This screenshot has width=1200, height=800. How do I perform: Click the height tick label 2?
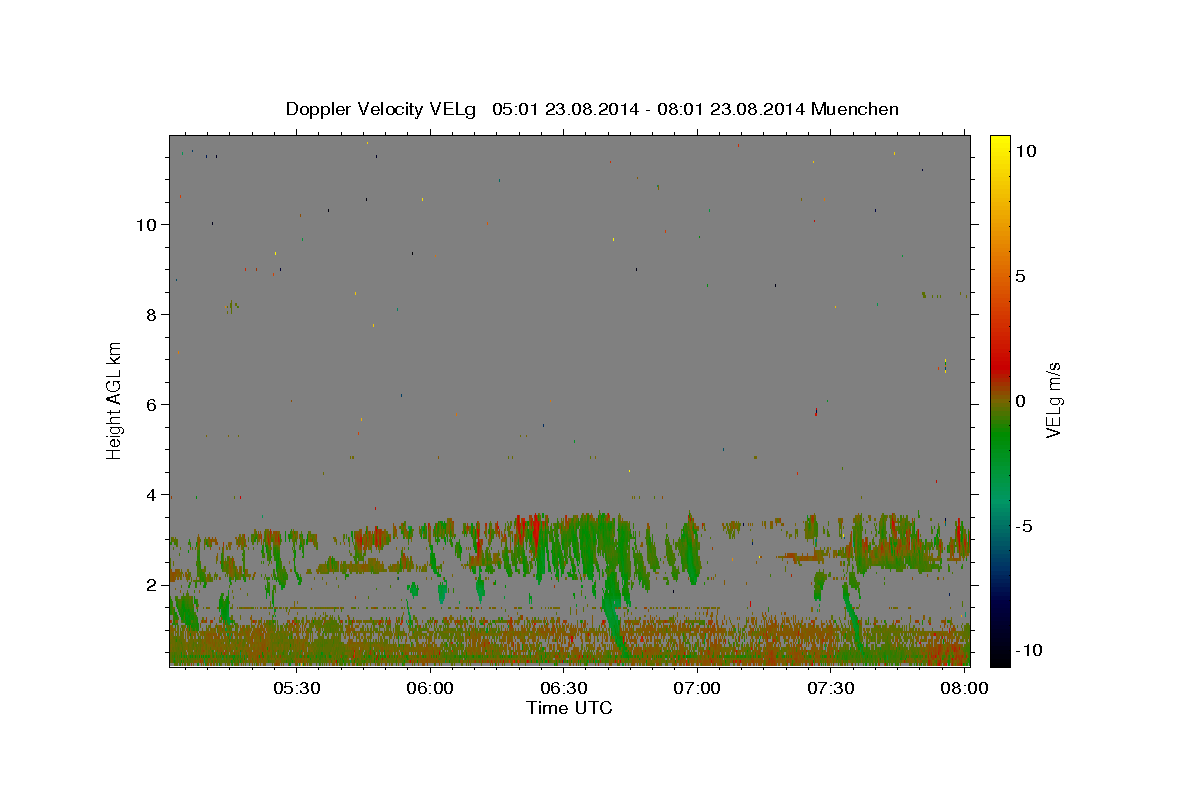[152, 584]
